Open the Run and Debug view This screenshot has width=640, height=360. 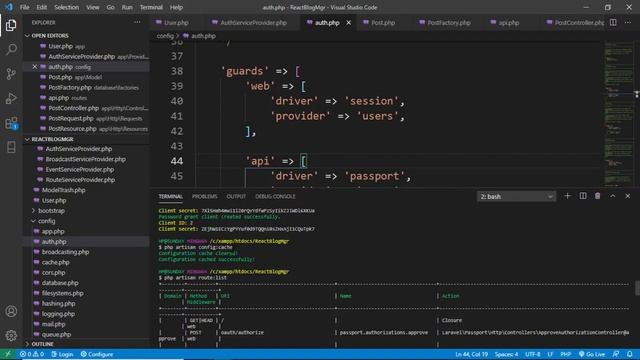[11, 98]
